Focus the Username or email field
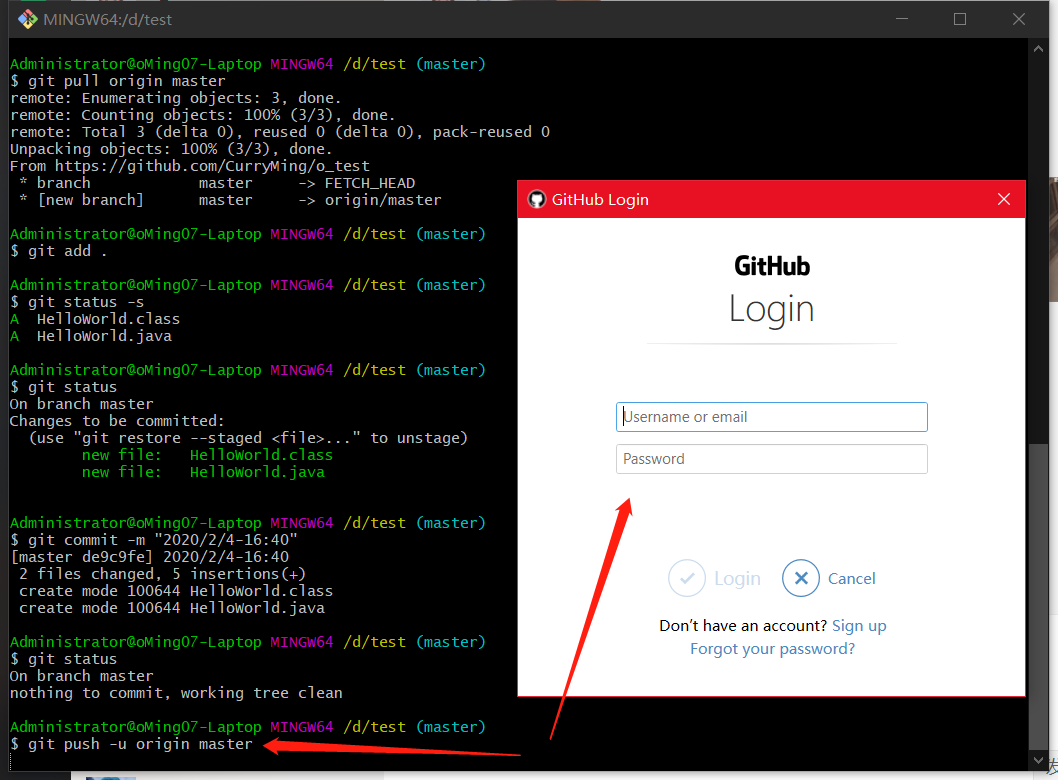 point(771,417)
